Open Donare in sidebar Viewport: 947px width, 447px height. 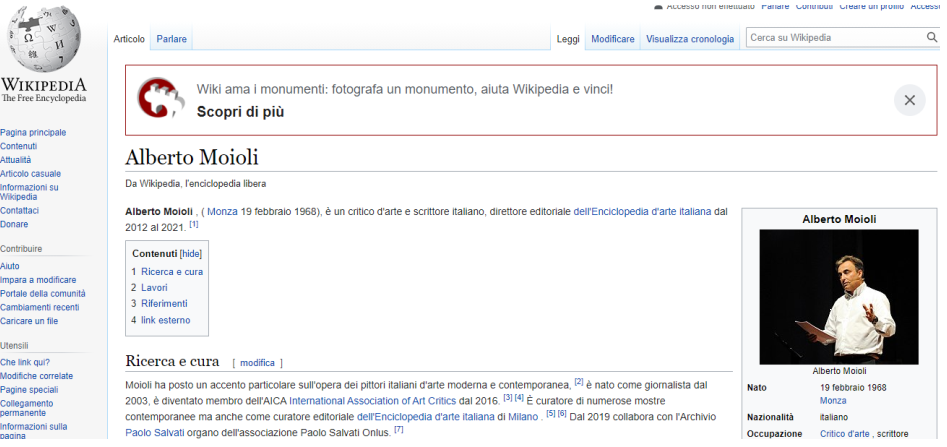click(x=14, y=224)
